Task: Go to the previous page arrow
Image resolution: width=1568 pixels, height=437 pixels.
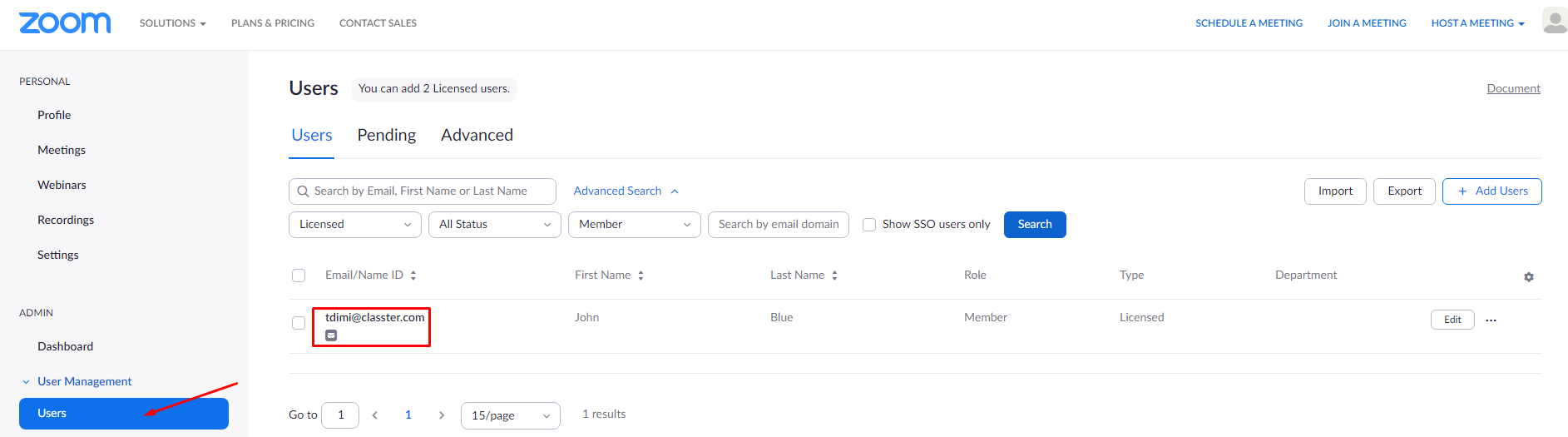Action: (x=375, y=415)
